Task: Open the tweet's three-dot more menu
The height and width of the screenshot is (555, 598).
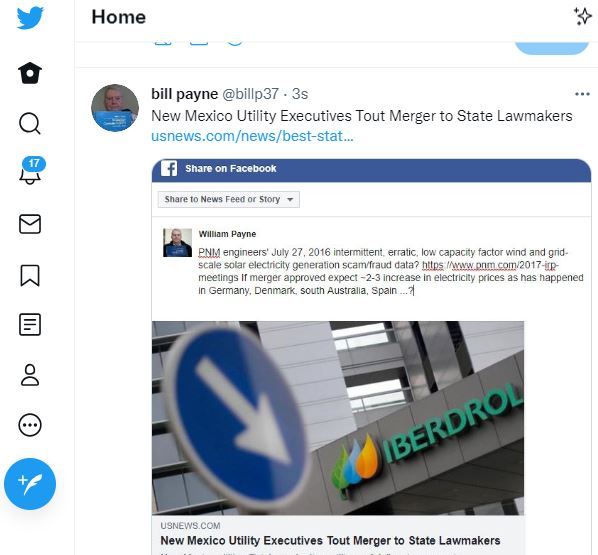Action: 582,94
